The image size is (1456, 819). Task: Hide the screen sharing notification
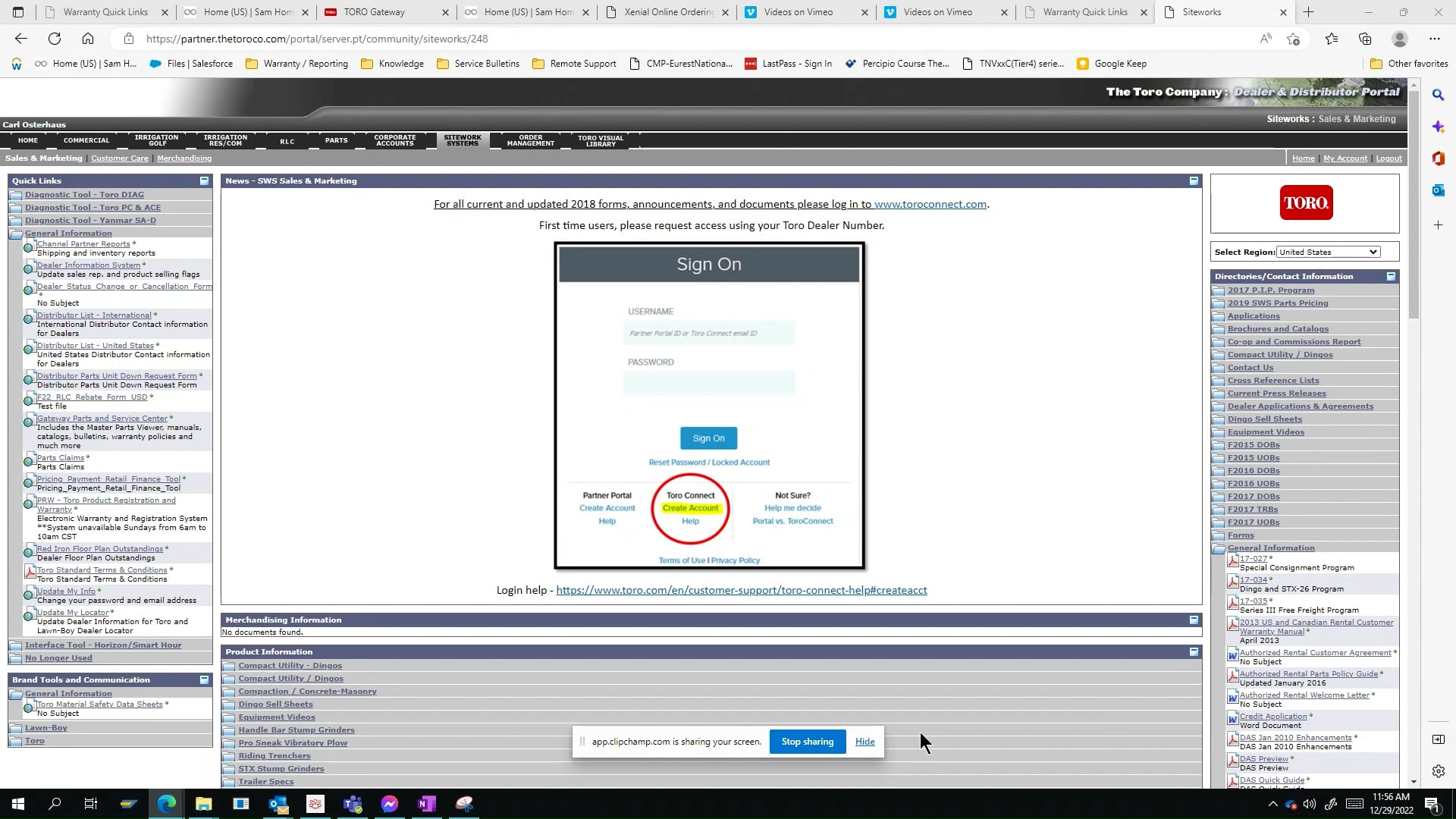(x=864, y=742)
